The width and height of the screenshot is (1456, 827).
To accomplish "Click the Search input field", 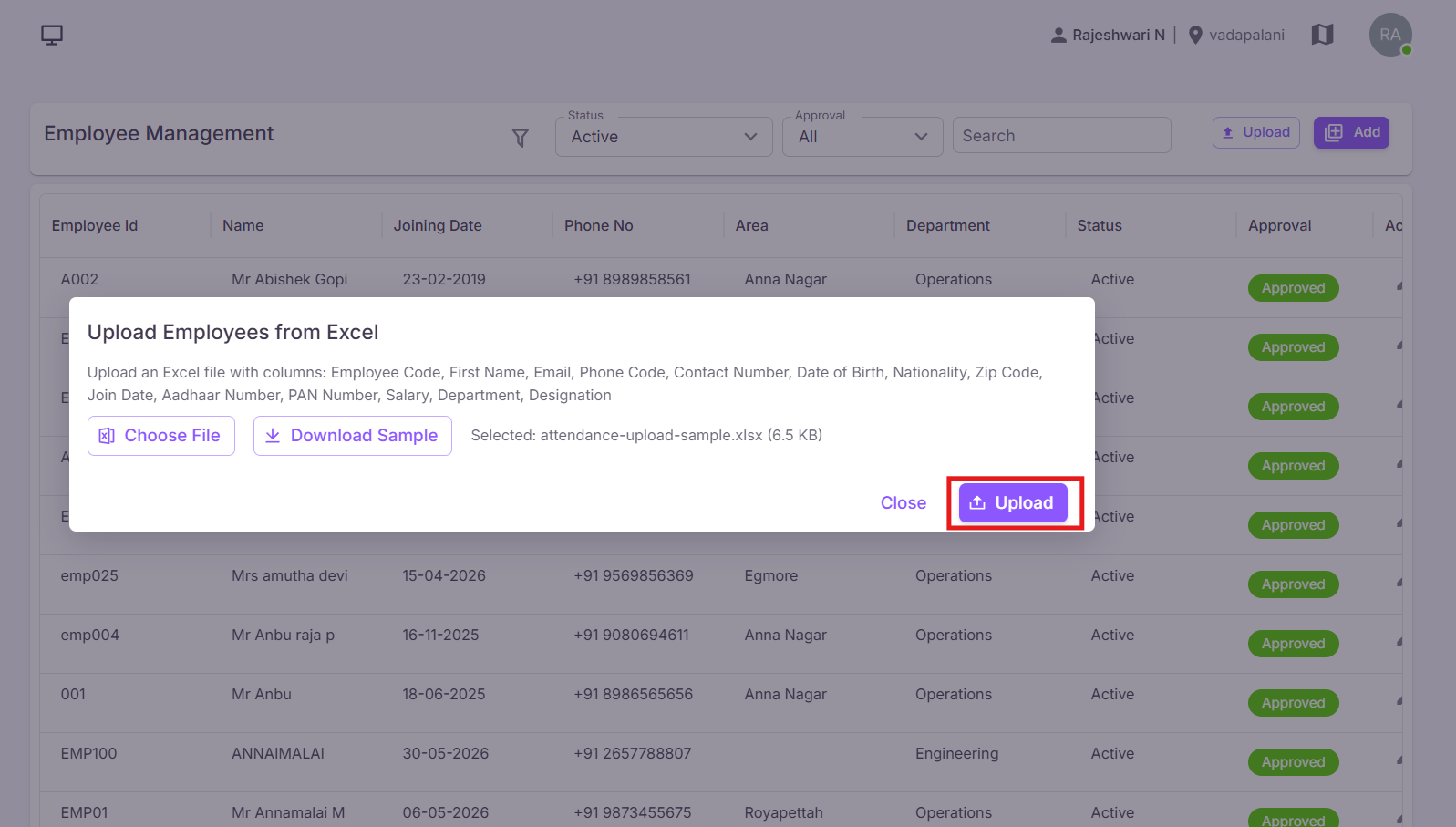I will tap(1062, 136).
